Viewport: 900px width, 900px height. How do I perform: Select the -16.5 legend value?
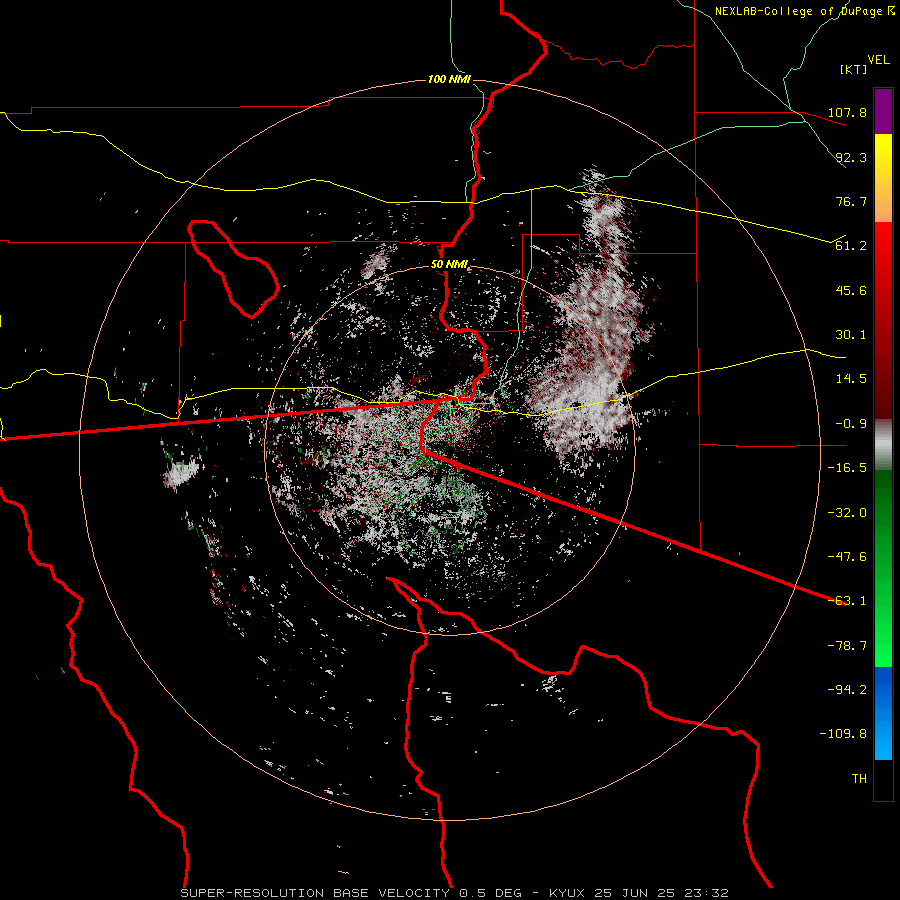tap(847, 468)
